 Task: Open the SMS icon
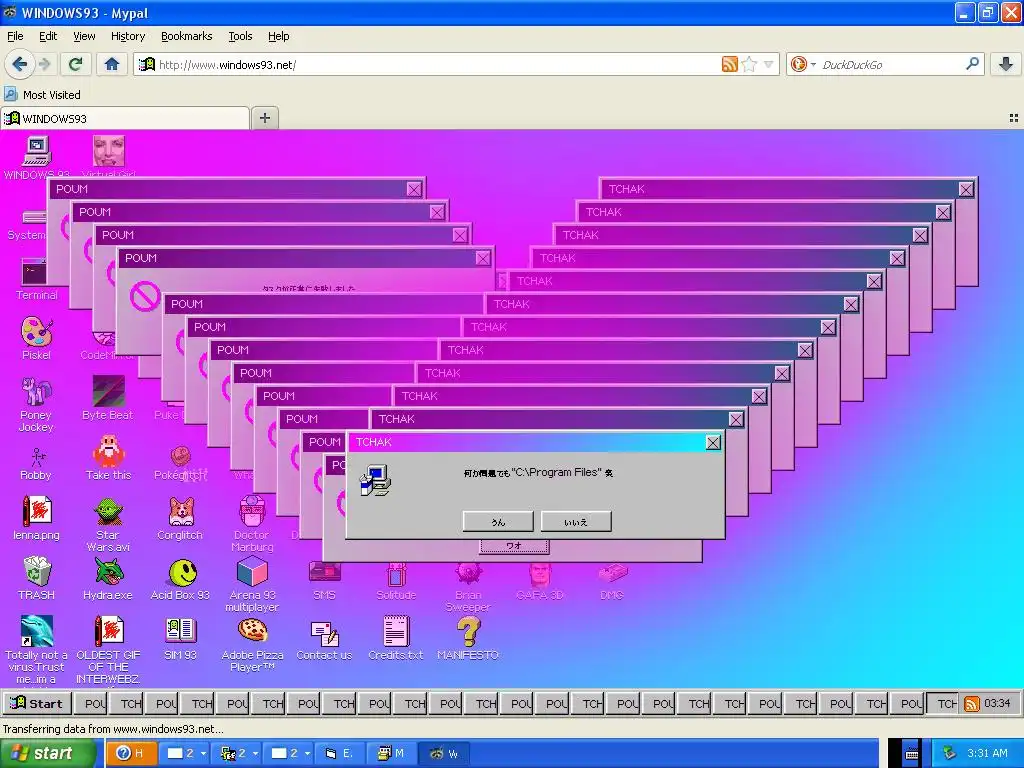coord(325,573)
